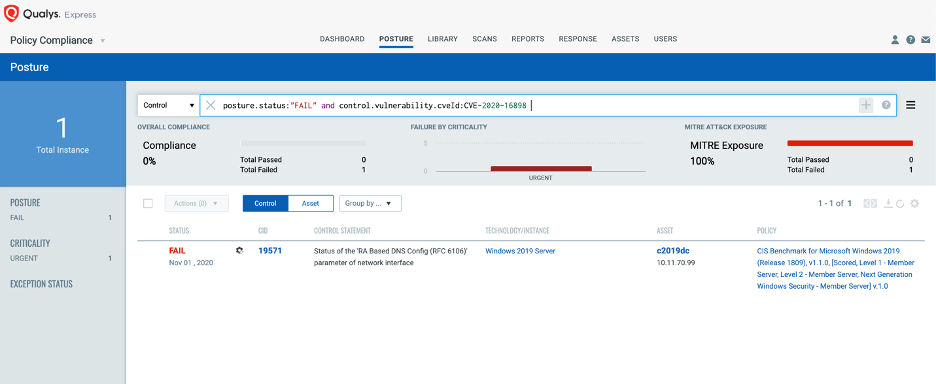Click the 1 Total Instance tile
This screenshot has height=384, width=936.
point(63,134)
